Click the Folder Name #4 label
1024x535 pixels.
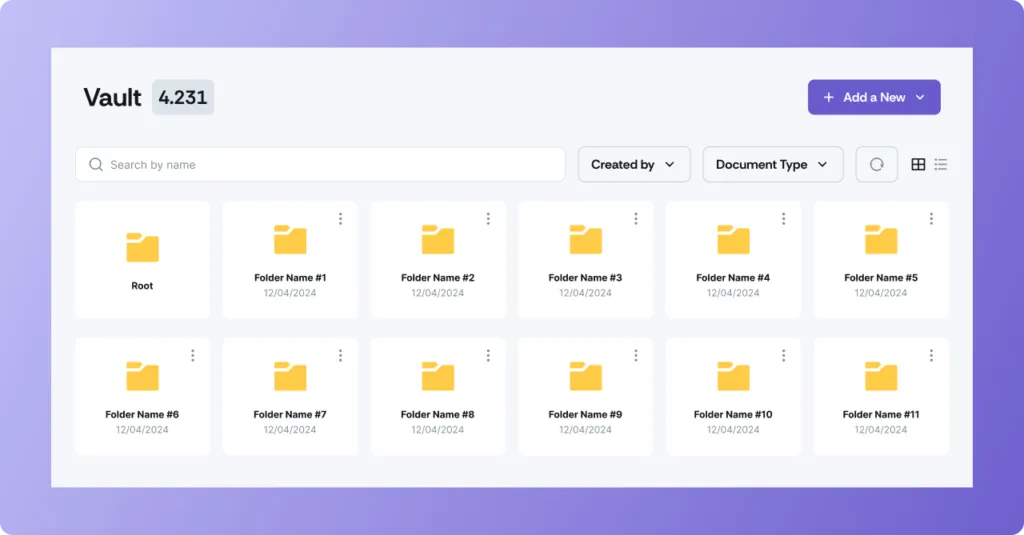tap(733, 278)
